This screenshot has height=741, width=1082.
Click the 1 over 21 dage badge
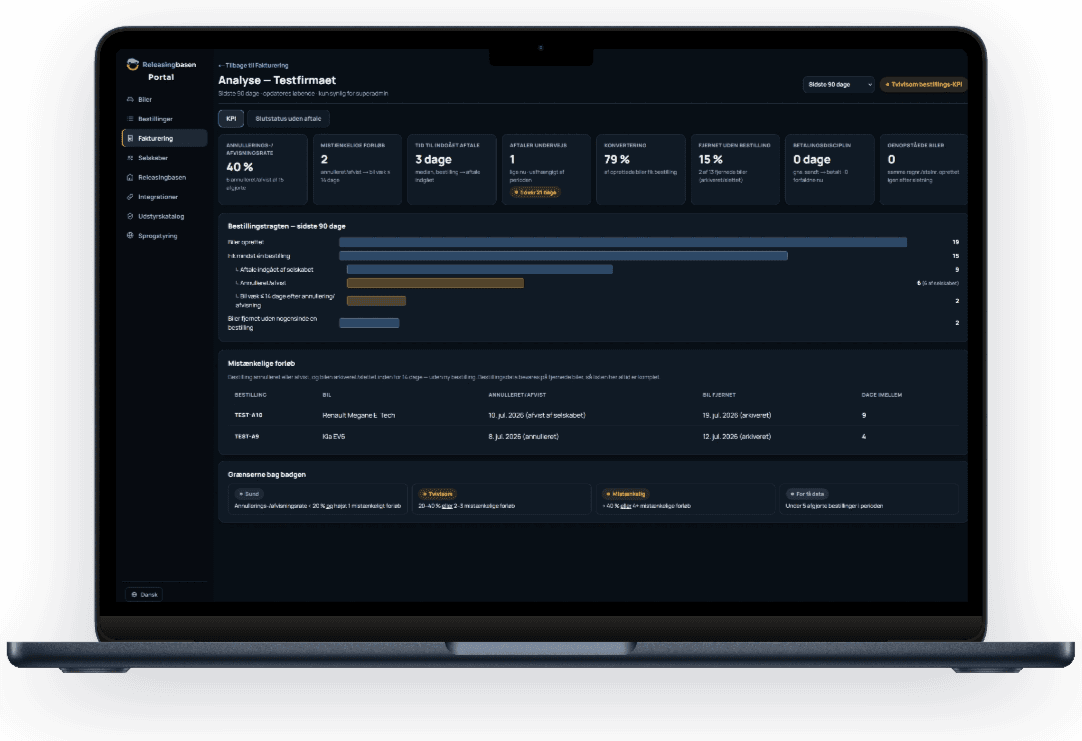(x=535, y=192)
